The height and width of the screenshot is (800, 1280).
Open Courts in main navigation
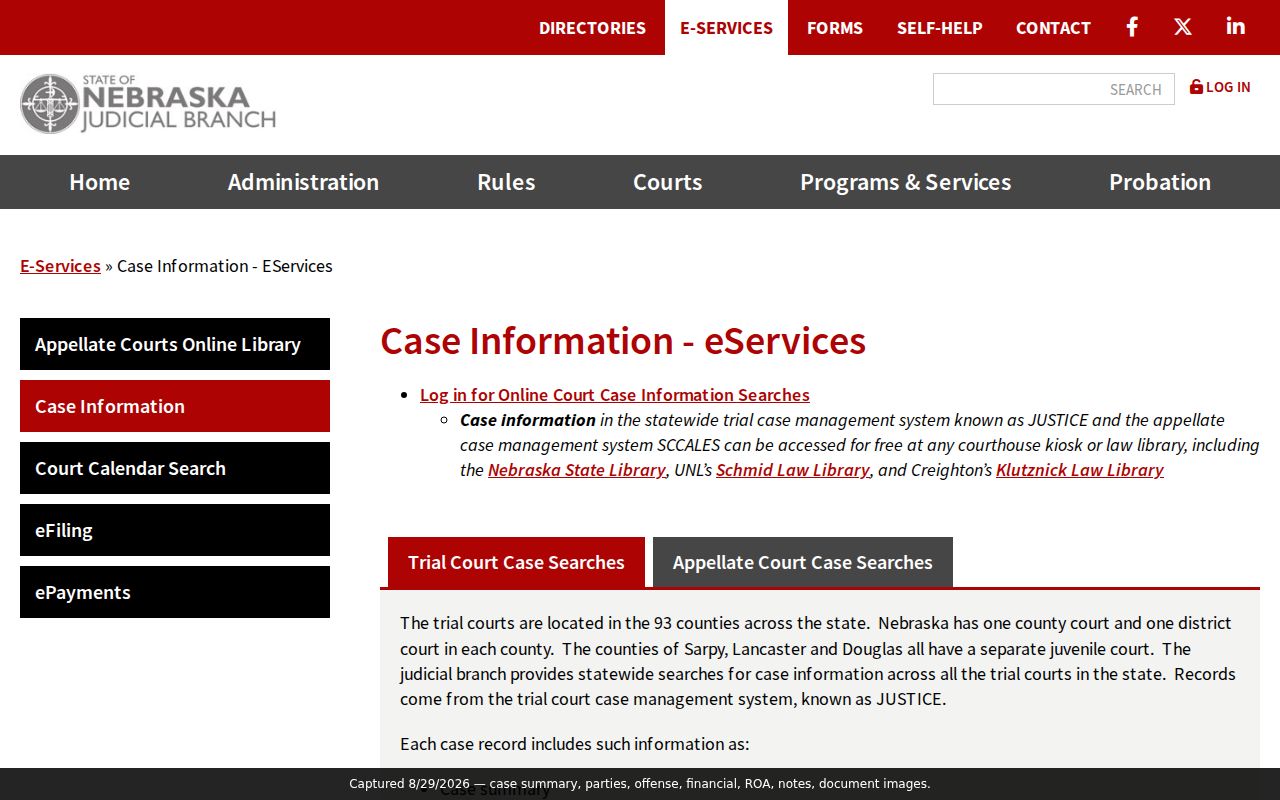668,182
